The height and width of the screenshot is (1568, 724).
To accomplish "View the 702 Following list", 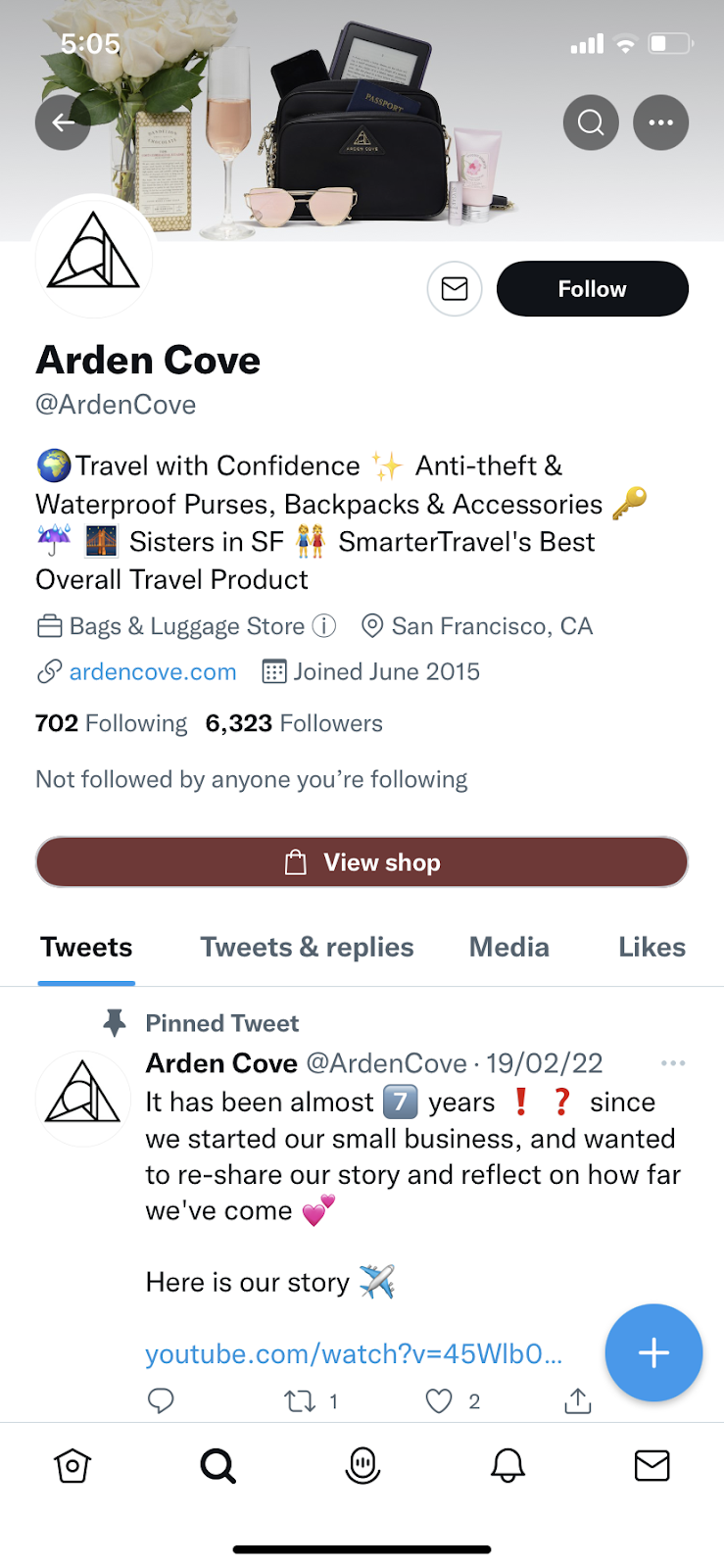I will click(x=112, y=723).
